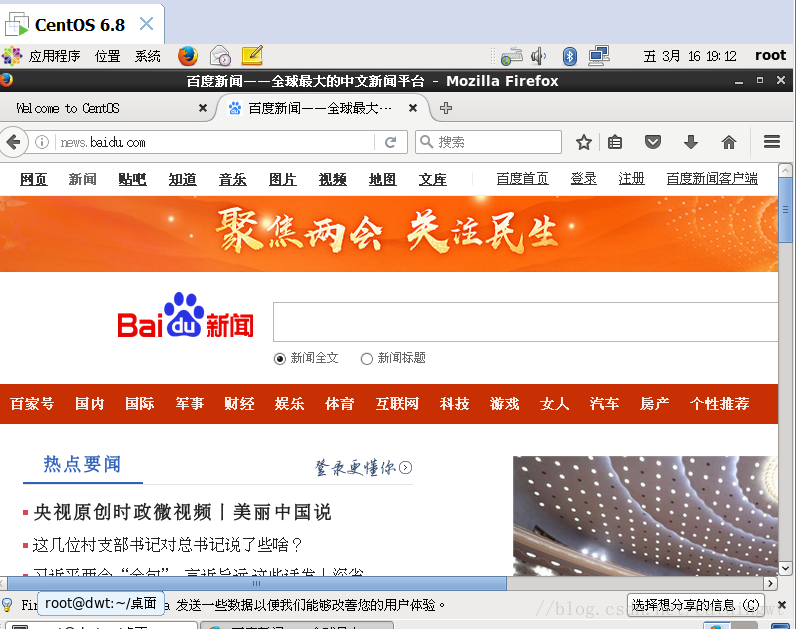Open the 财经 news category
The width and height of the screenshot is (796, 629).
coord(239,404)
